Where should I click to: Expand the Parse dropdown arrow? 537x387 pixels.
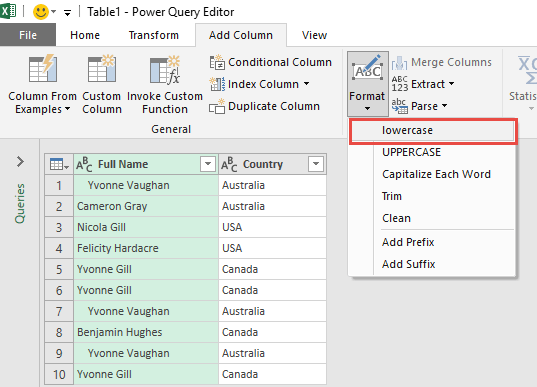[445, 105]
